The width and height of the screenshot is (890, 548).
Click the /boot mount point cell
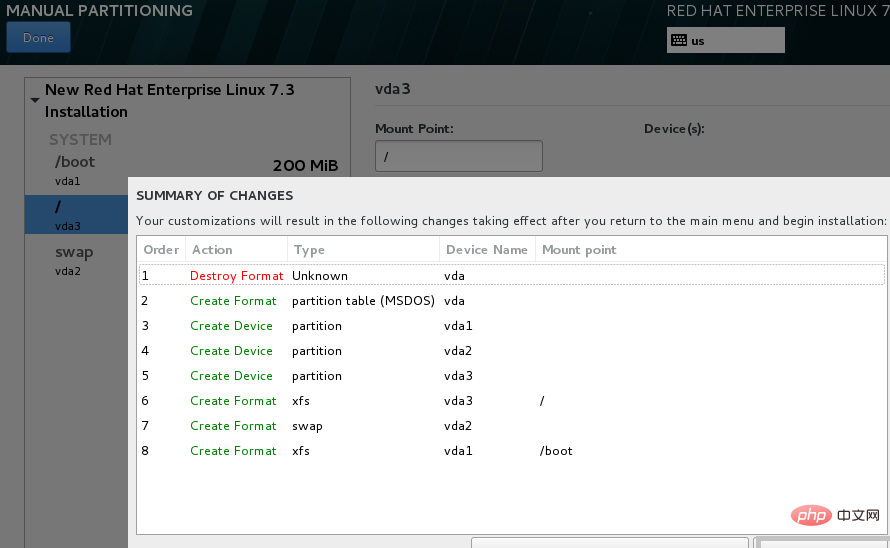(556, 451)
